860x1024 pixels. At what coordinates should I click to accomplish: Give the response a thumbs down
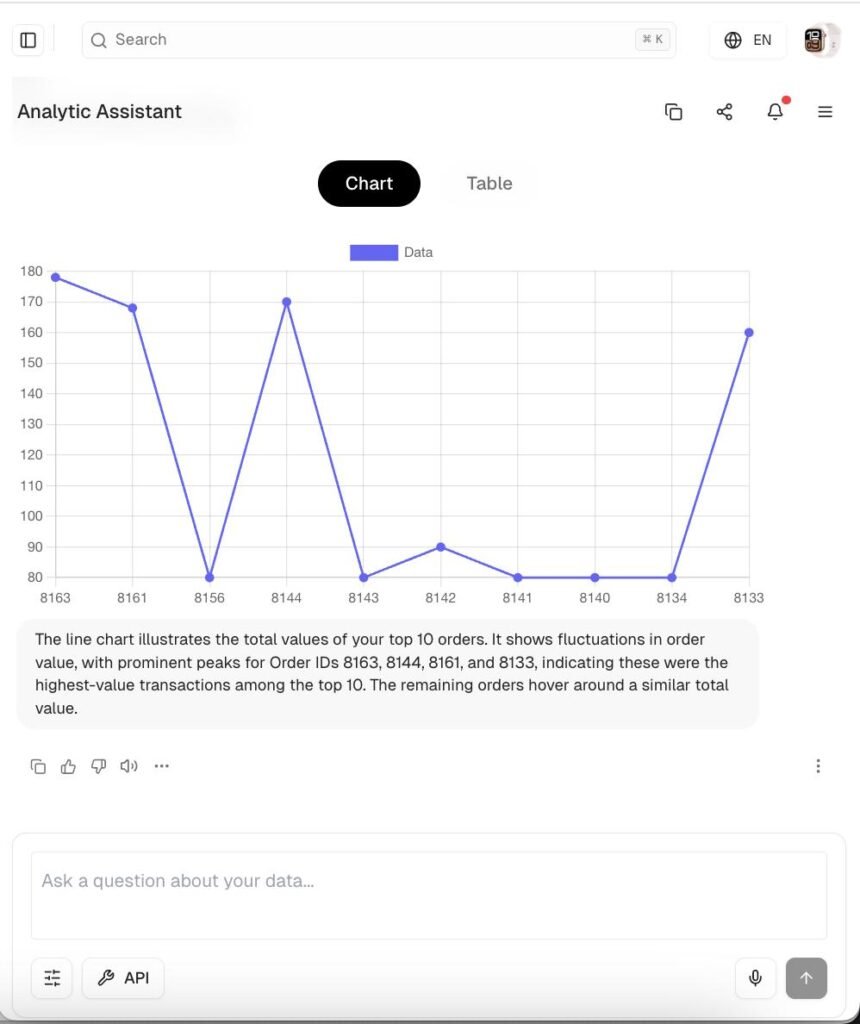[98, 766]
